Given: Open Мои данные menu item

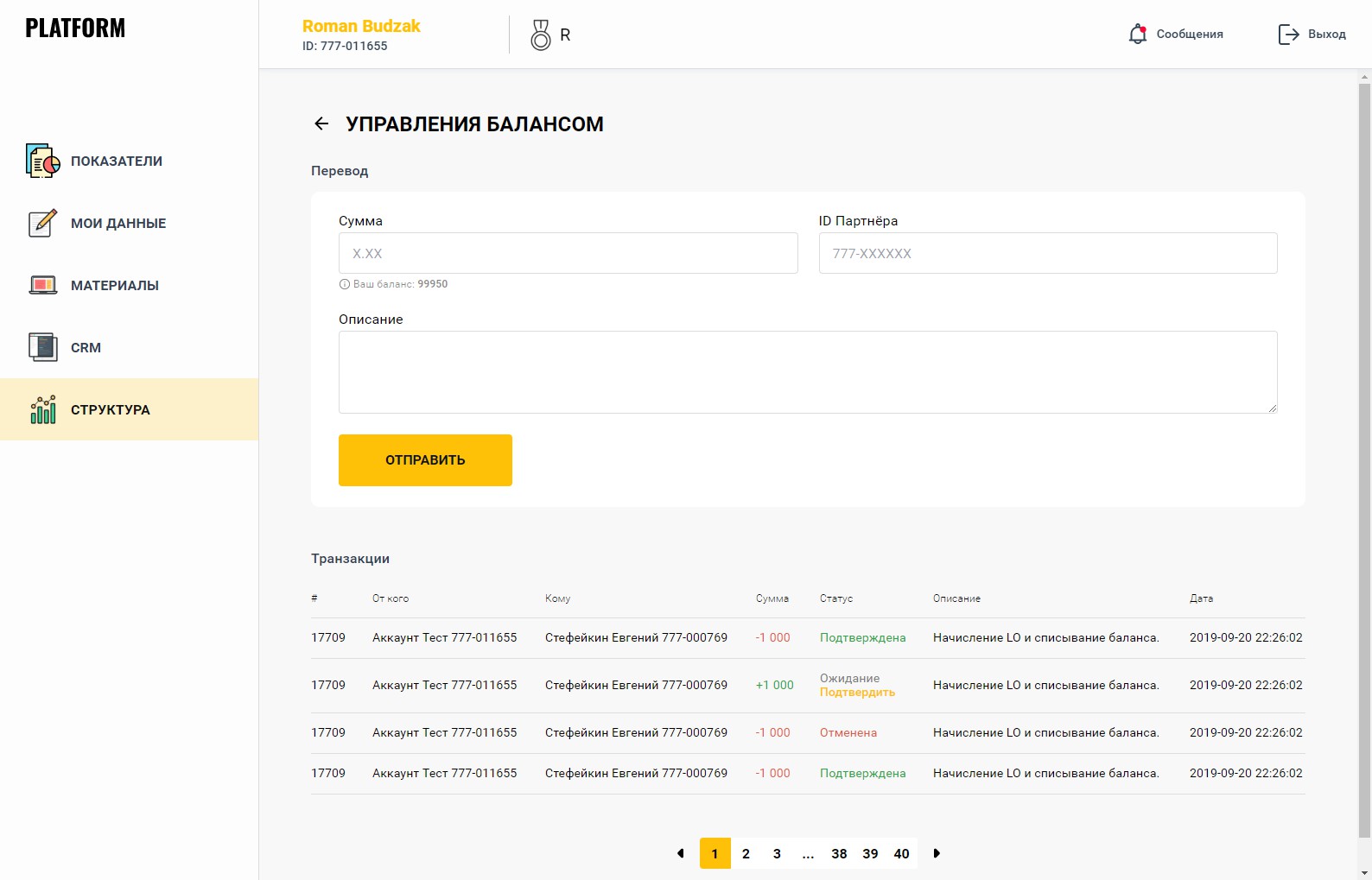Looking at the screenshot, I should (129, 223).
